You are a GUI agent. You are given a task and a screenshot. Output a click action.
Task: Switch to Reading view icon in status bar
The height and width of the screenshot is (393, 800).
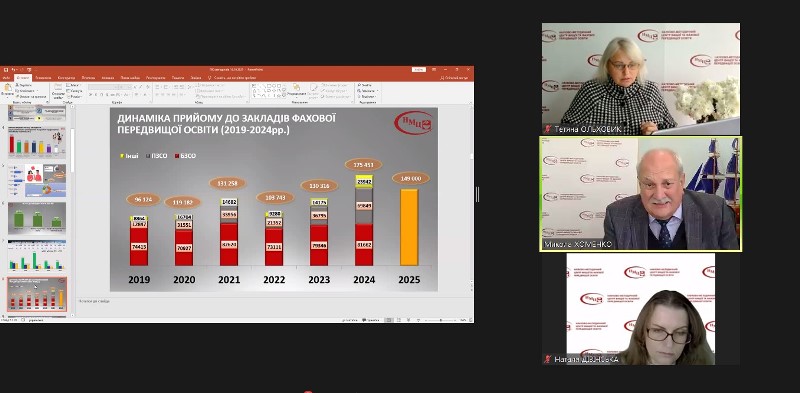pyautogui.click(x=408, y=320)
